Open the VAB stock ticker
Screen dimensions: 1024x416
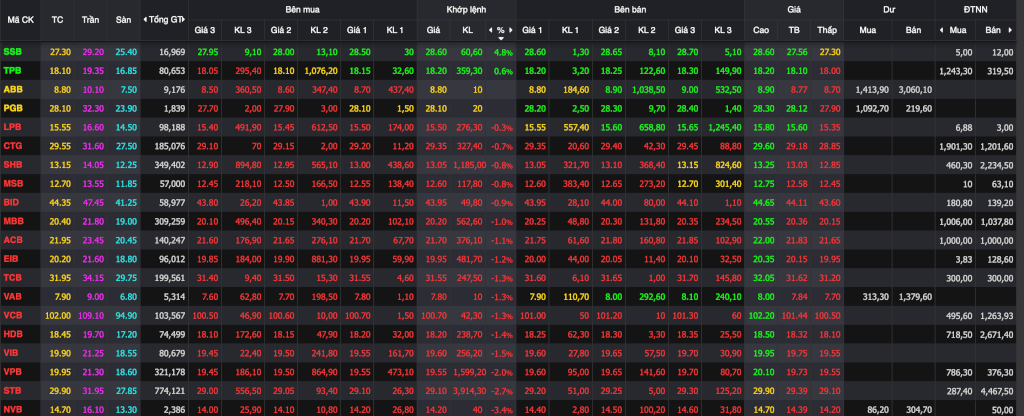(12, 297)
